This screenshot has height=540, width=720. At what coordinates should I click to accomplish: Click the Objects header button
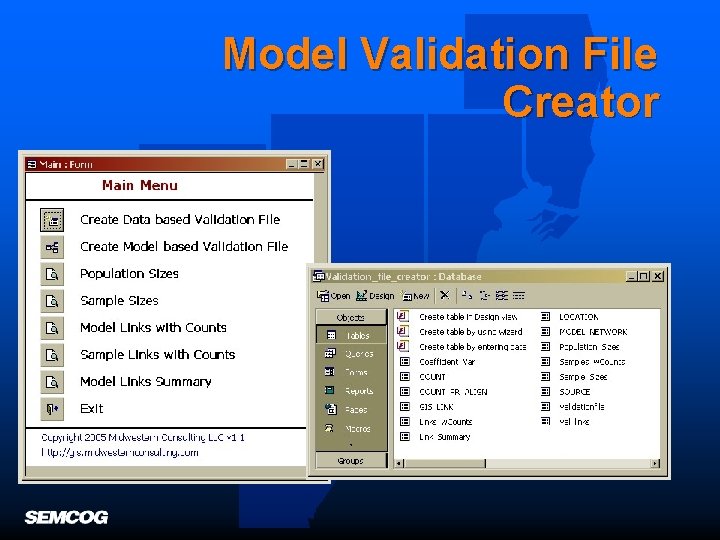point(351,317)
